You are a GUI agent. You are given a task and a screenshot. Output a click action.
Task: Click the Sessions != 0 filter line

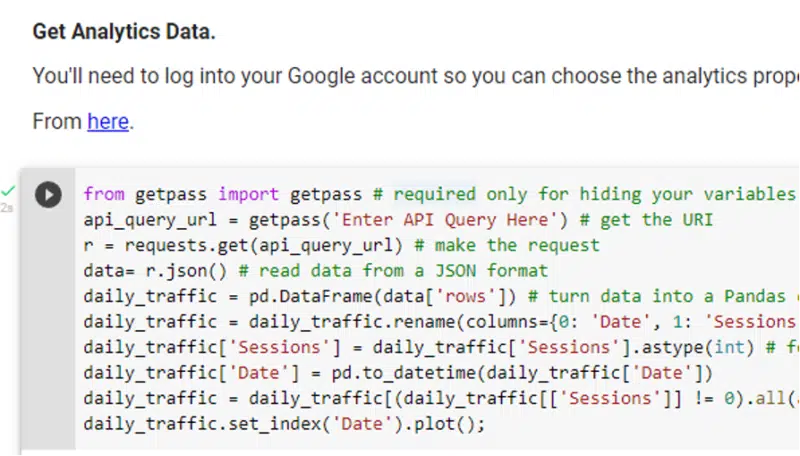coord(400,399)
